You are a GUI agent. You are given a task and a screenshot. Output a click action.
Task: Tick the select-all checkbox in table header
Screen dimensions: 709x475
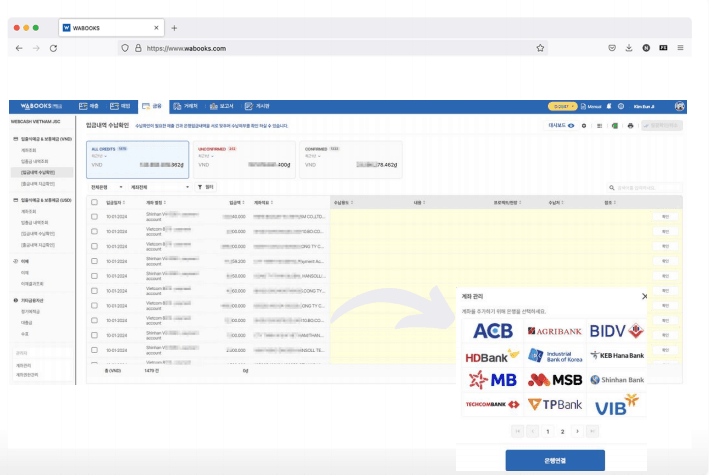pos(94,202)
